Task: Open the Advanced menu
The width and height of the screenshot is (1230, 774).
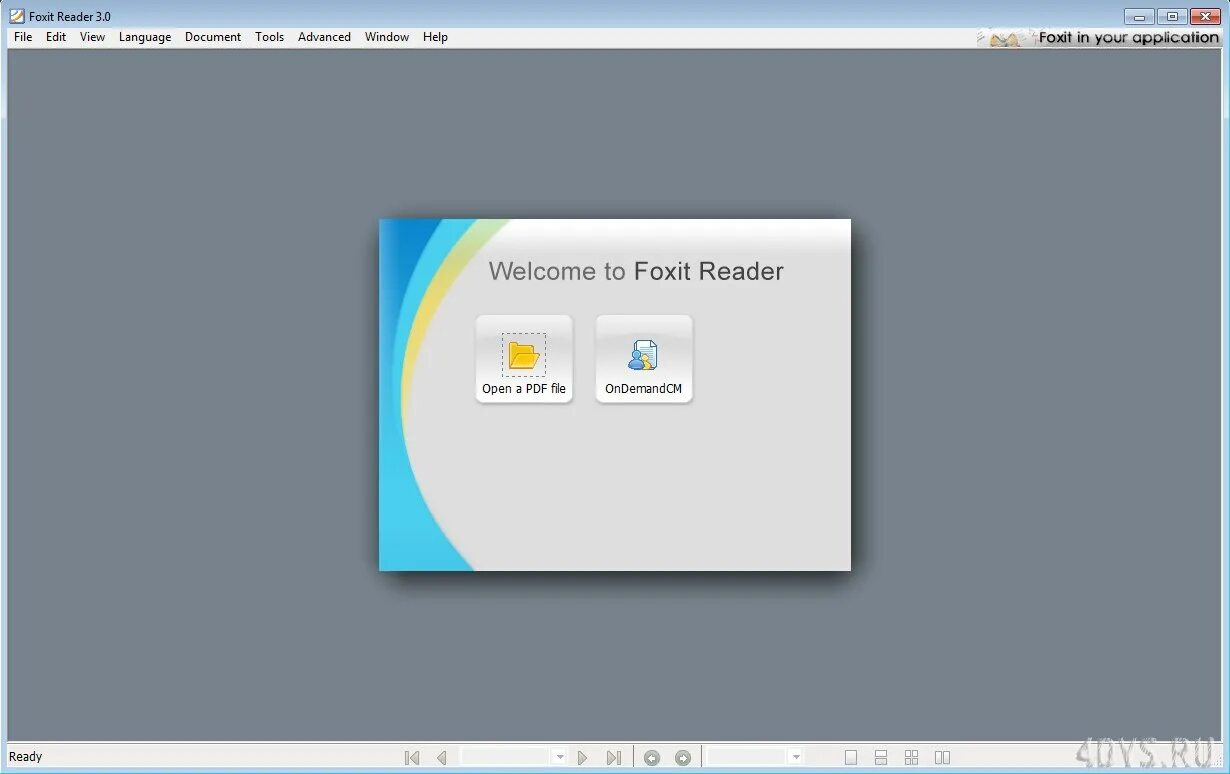Action: click(x=324, y=37)
